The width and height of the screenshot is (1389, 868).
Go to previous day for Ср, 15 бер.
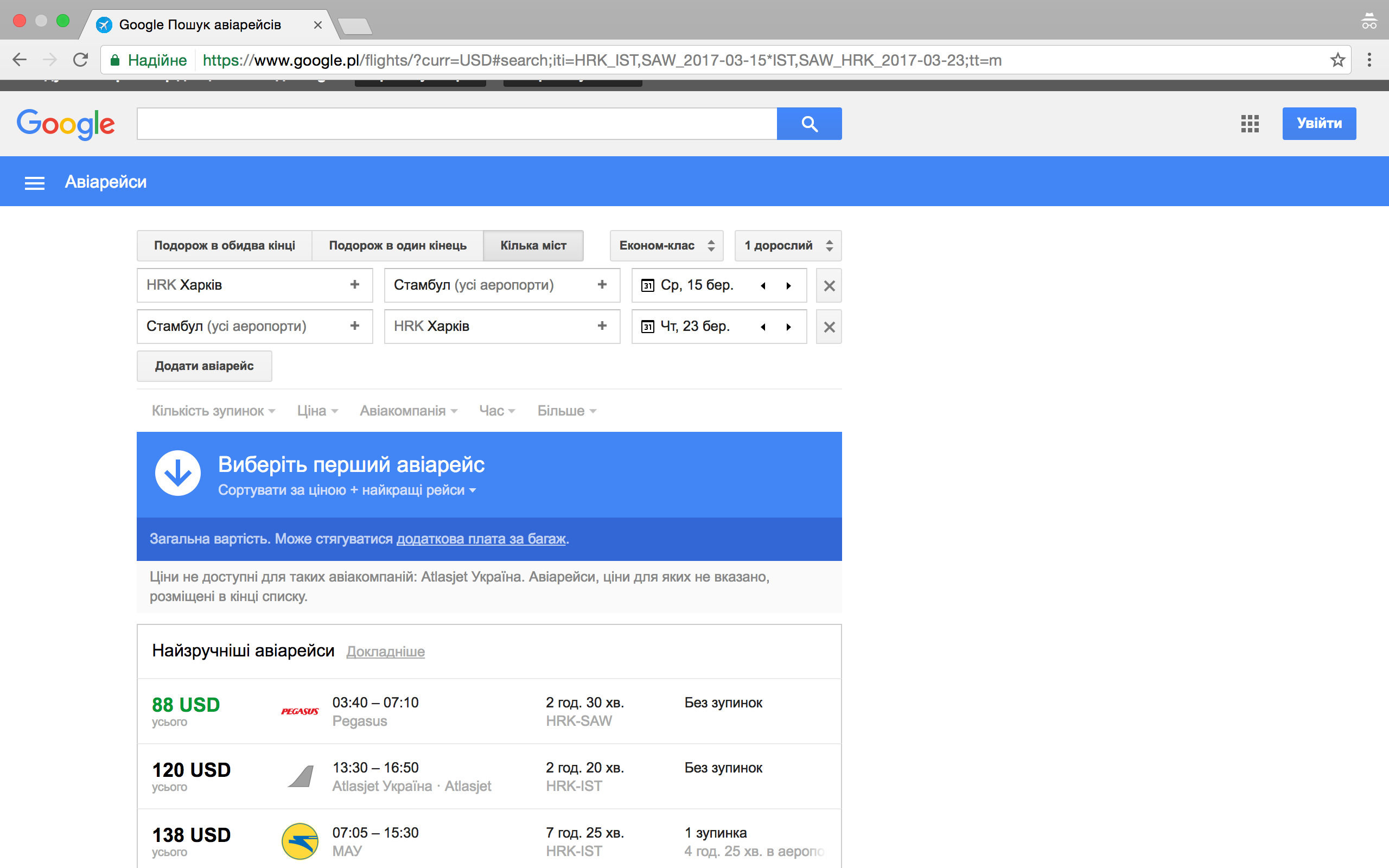tap(763, 285)
